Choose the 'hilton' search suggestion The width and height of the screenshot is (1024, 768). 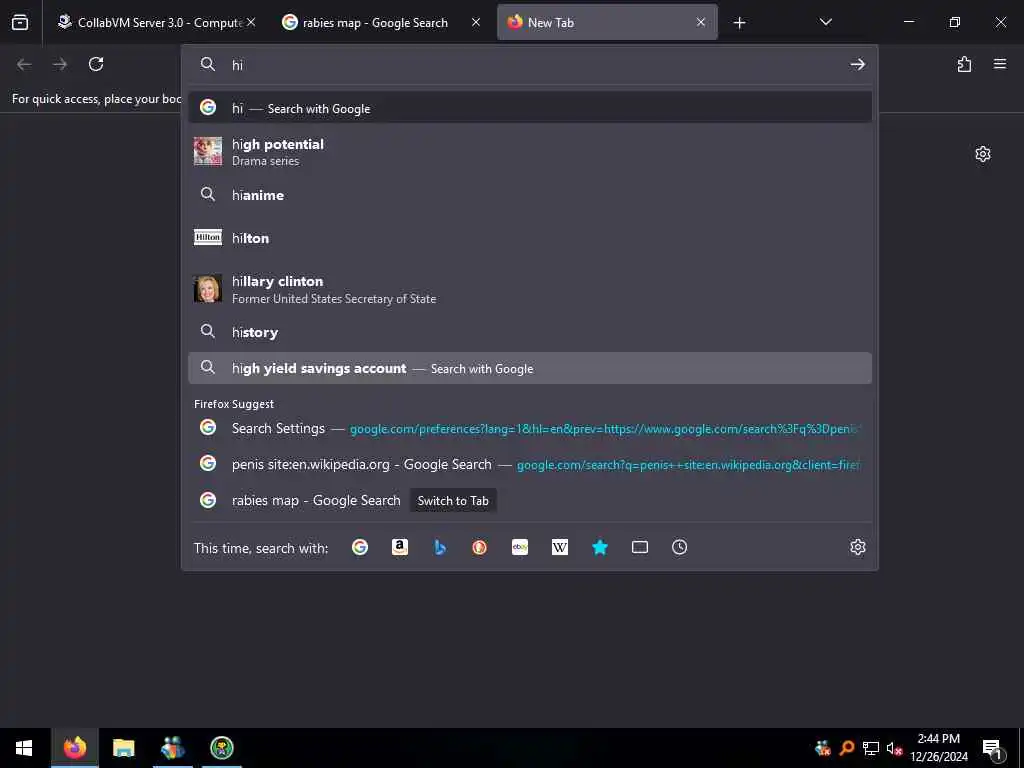530,238
